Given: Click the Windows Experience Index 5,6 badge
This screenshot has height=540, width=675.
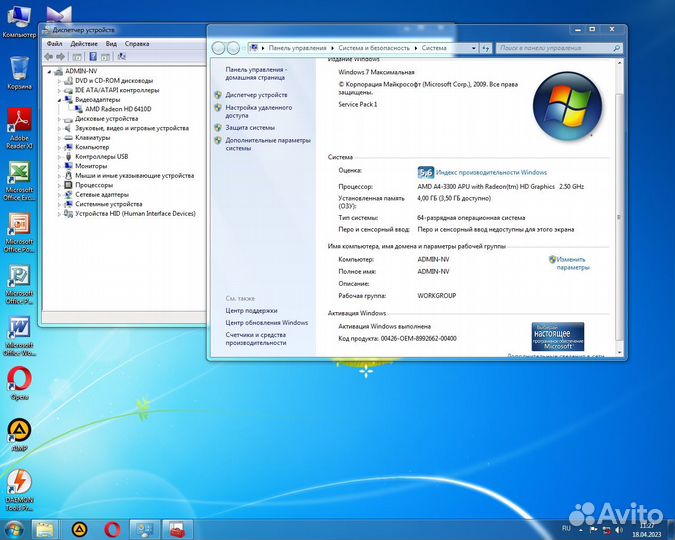Looking at the screenshot, I should coord(425,173).
